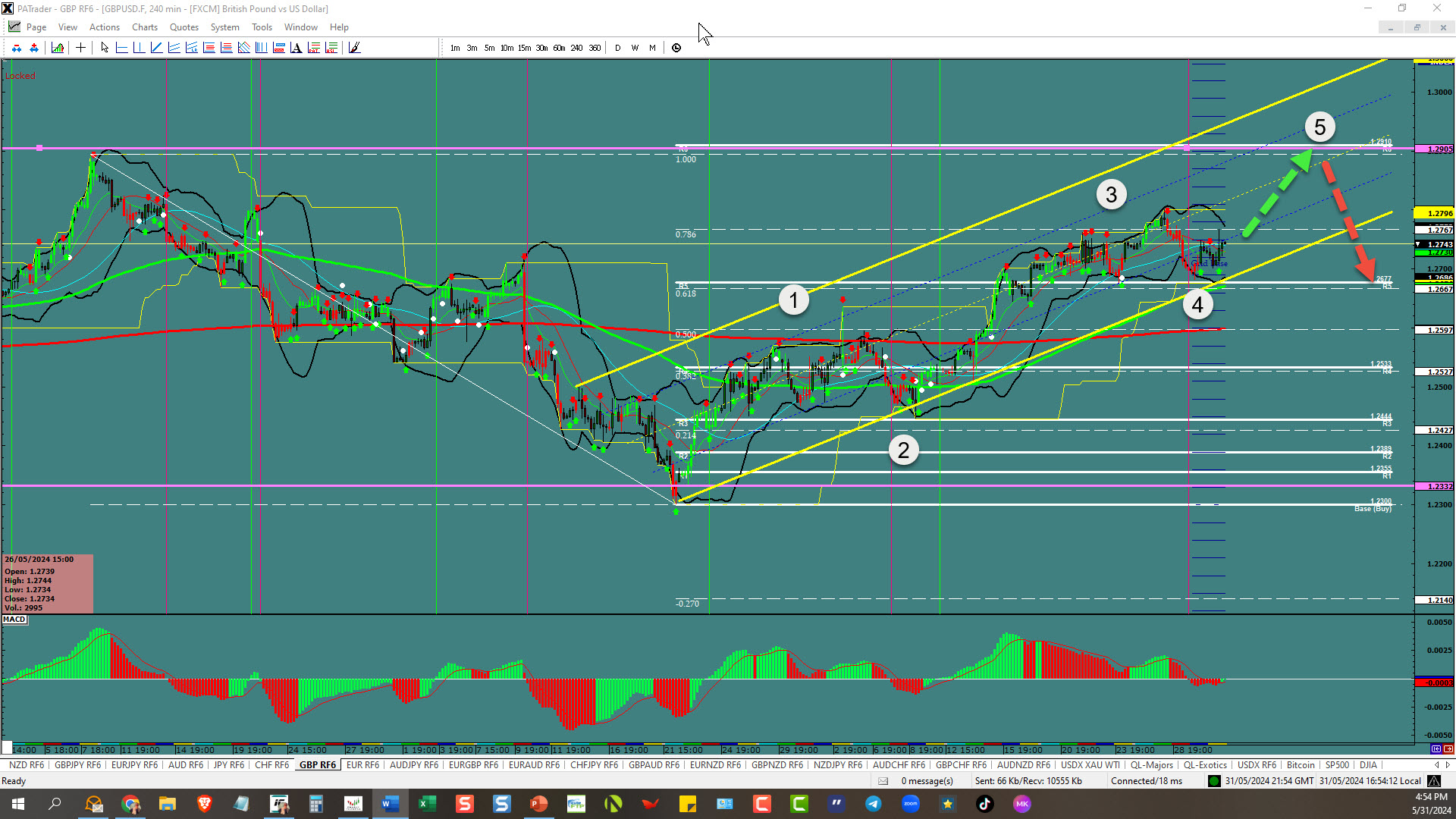The image size is (1456, 819).
Task: Open the Actions menu
Action: [x=105, y=27]
